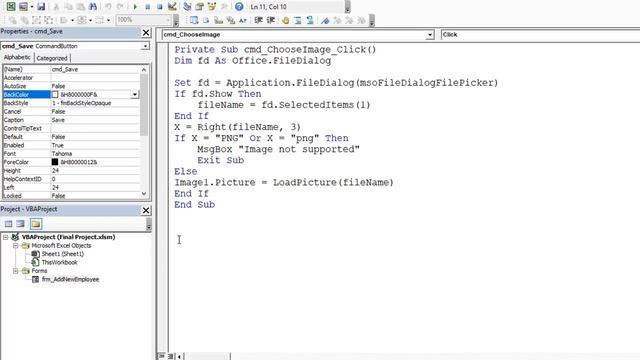Open VBA Help question mark icon
Screen dimensions: 640x360
tap(239, 7)
